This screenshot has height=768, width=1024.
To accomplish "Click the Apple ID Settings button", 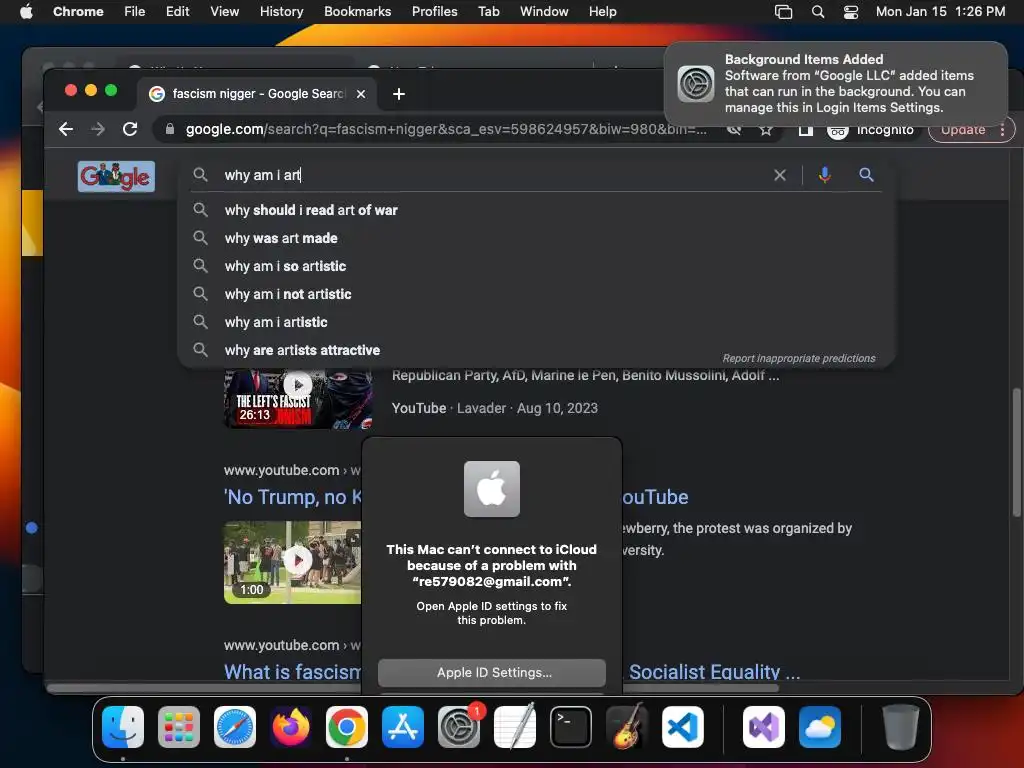I will pyautogui.click(x=492, y=673).
